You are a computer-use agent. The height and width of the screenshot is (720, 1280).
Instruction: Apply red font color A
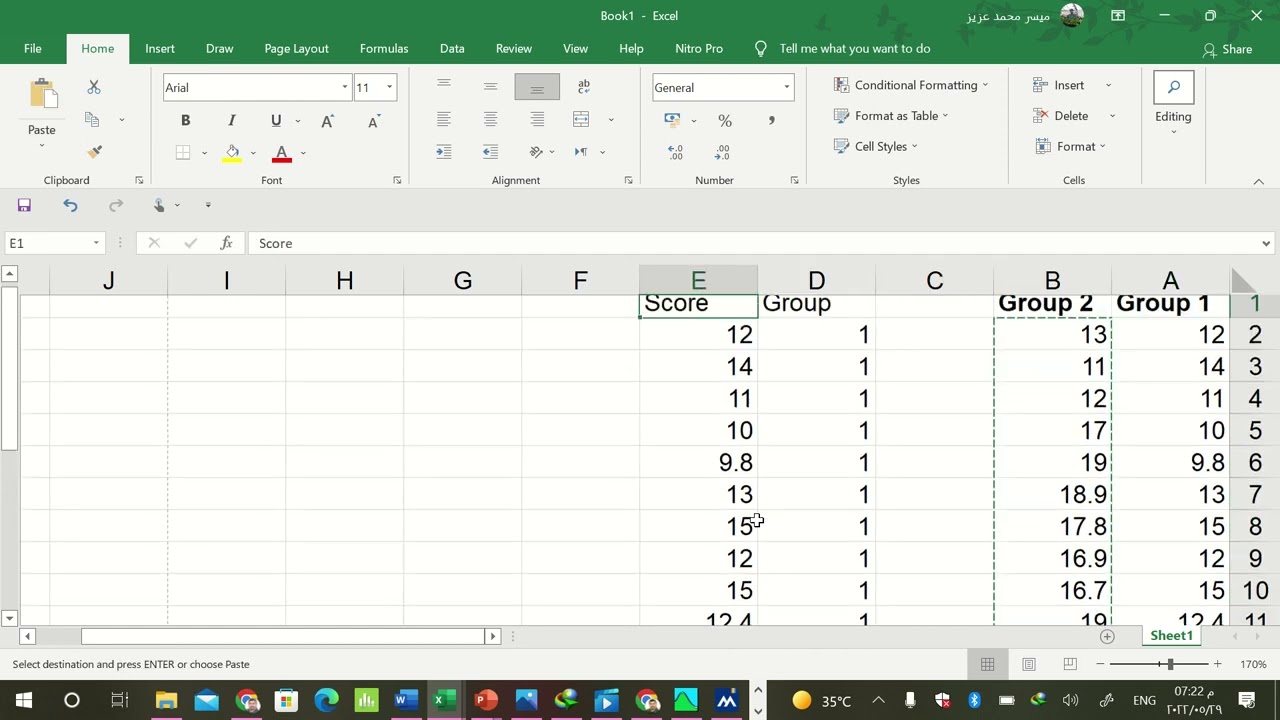coord(282,153)
